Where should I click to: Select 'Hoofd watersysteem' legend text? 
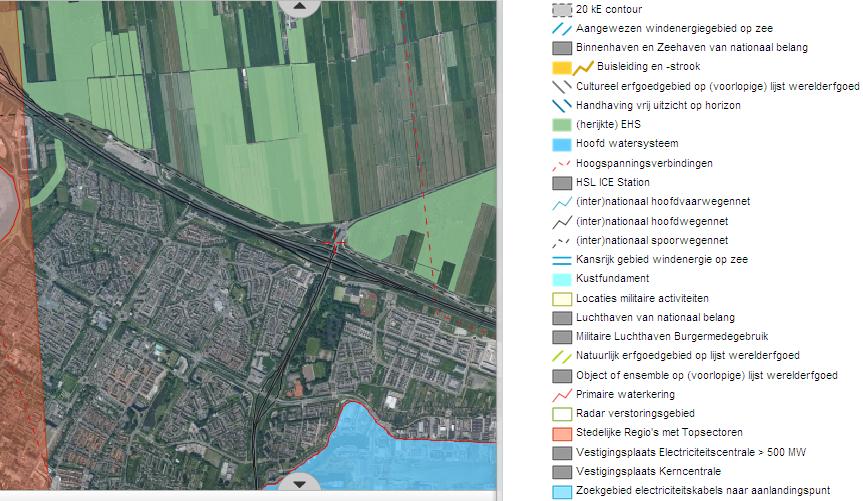tap(627, 144)
